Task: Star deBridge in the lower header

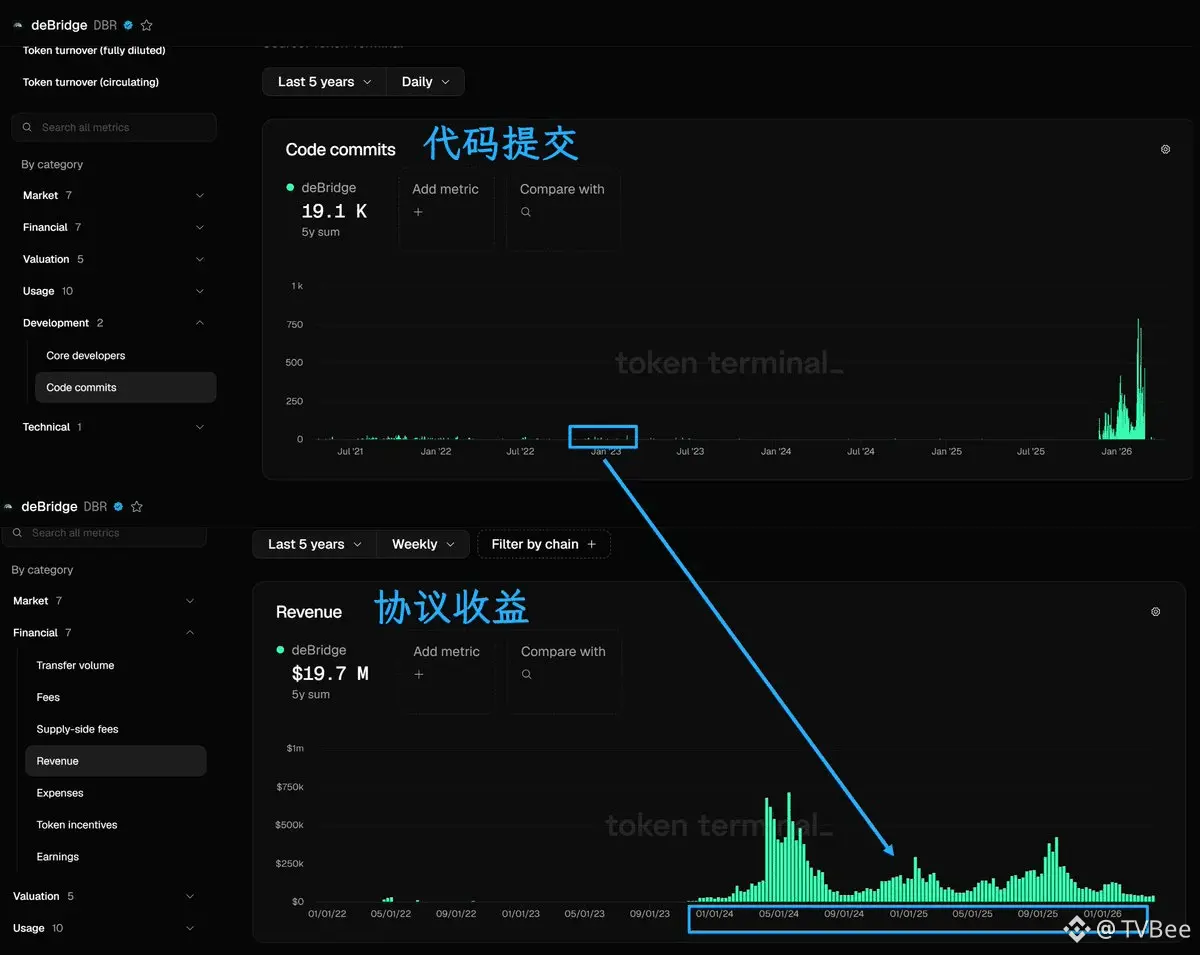Action: (x=137, y=507)
